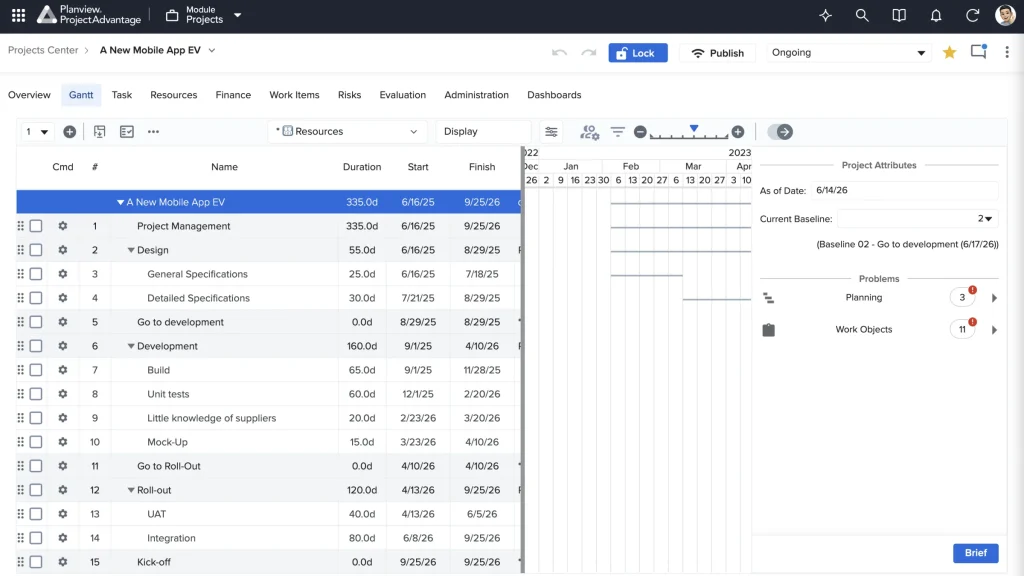Screen dimensions: 1024x576
Task: Check the box for the Design row
Action: pos(36,250)
